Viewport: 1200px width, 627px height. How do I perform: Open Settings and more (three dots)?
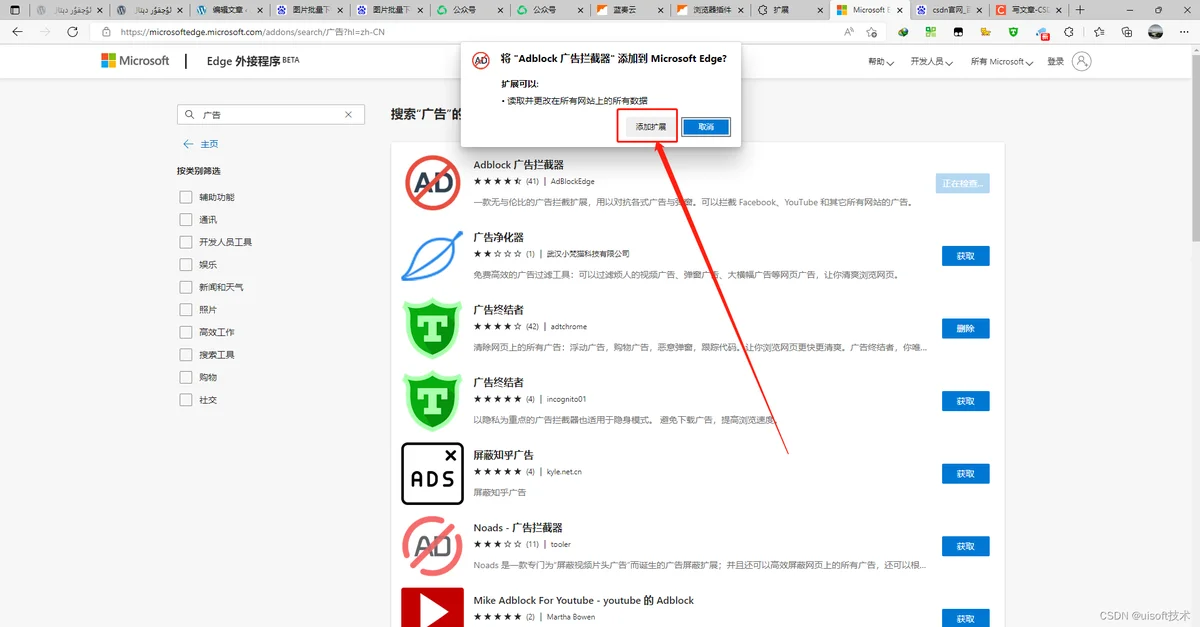tap(1182, 31)
